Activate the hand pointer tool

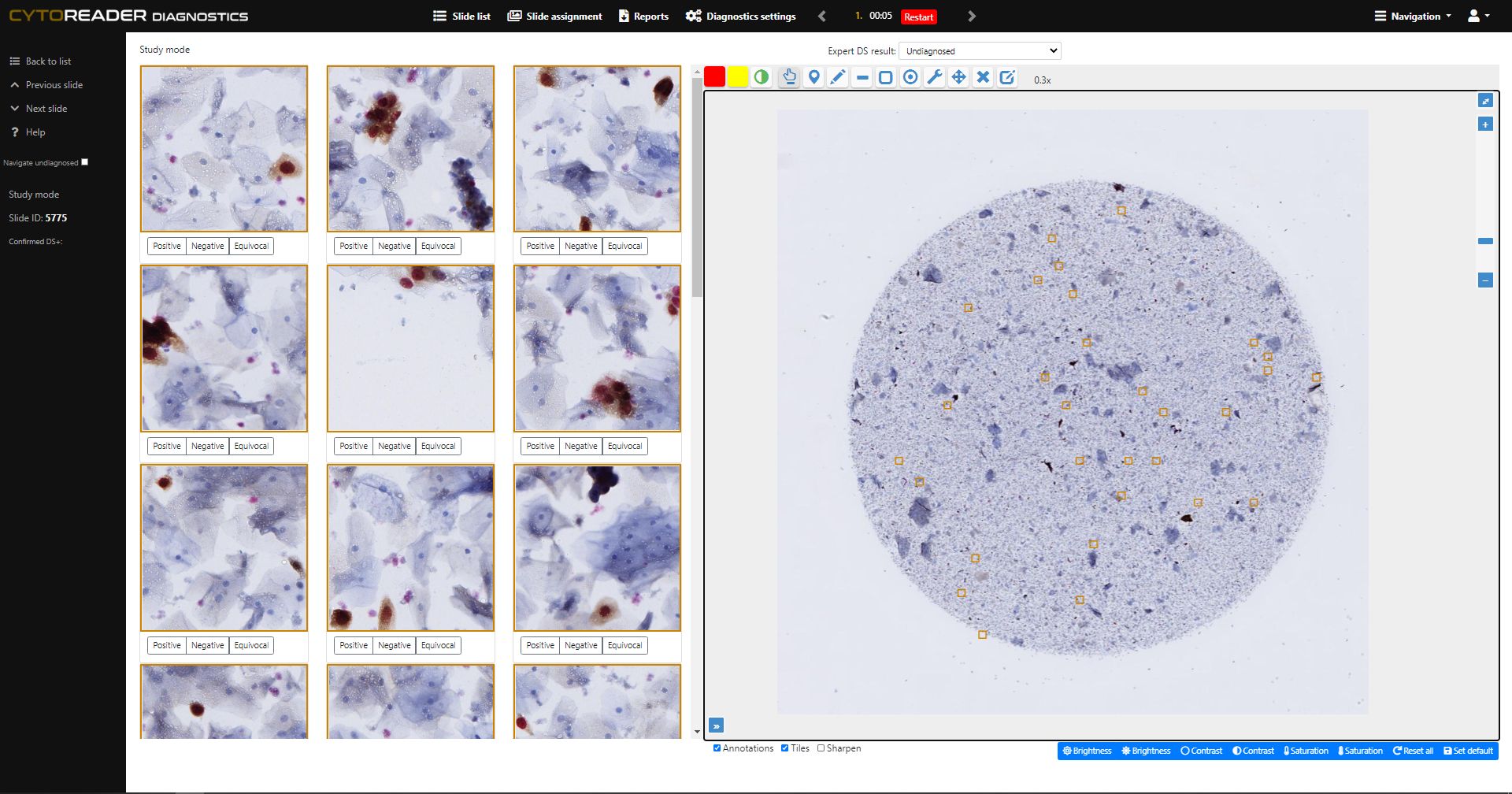coord(789,77)
